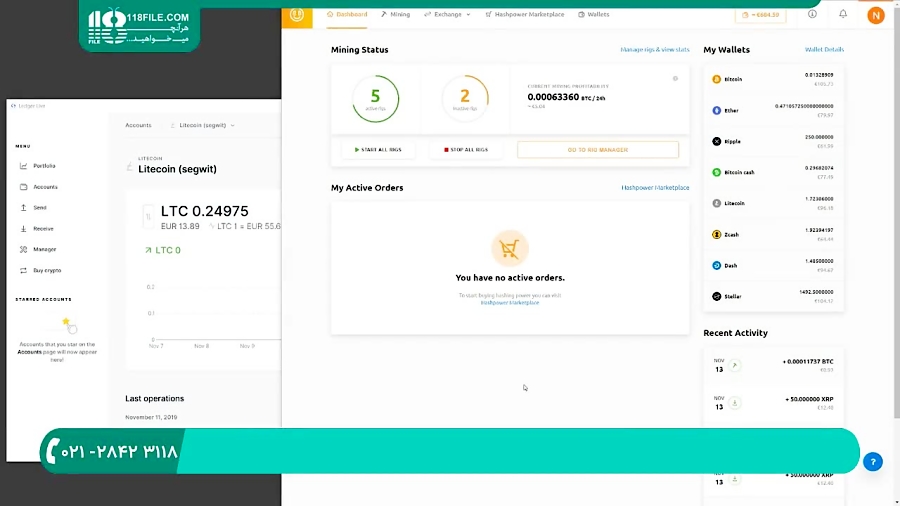This screenshot has width=900, height=506.
Task: Follow the Hashpower Marketplace link under no active orders
Action: 510,303
